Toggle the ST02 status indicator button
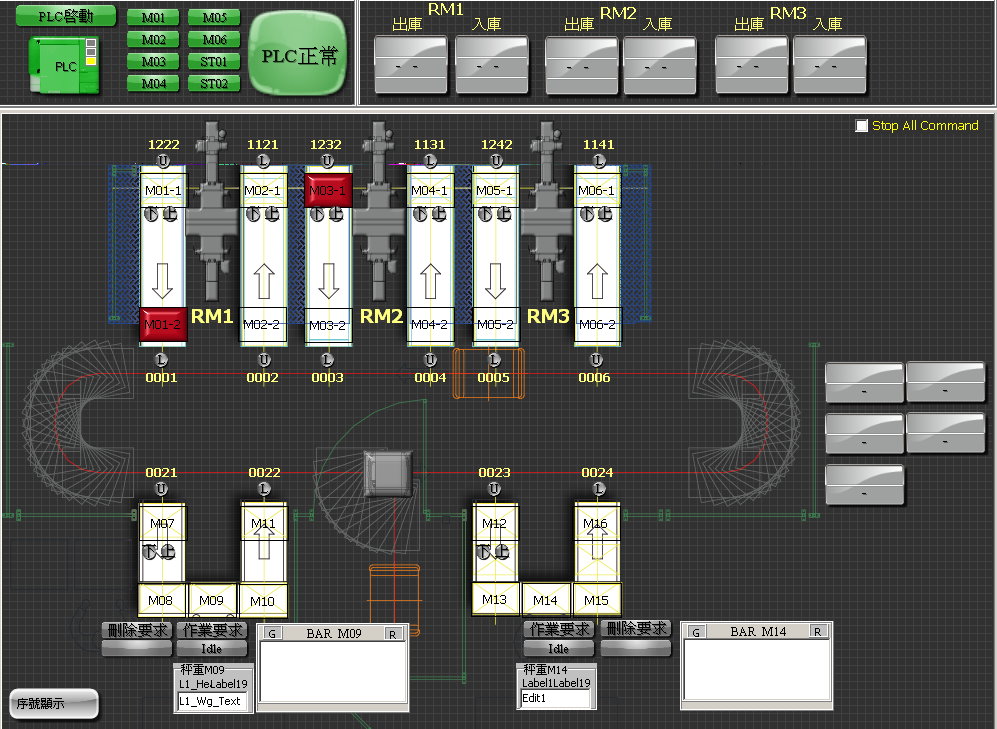The height and width of the screenshot is (729, 997). 214,84
